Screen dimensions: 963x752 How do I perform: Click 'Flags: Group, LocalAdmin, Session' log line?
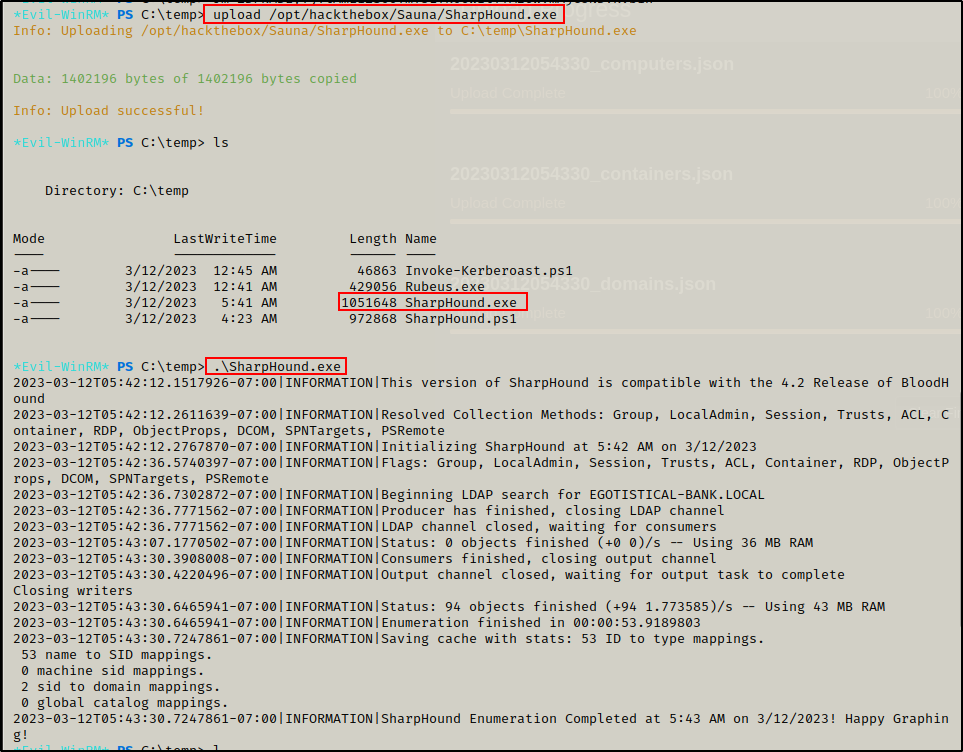pyautogui.click(x=481, y=471)
